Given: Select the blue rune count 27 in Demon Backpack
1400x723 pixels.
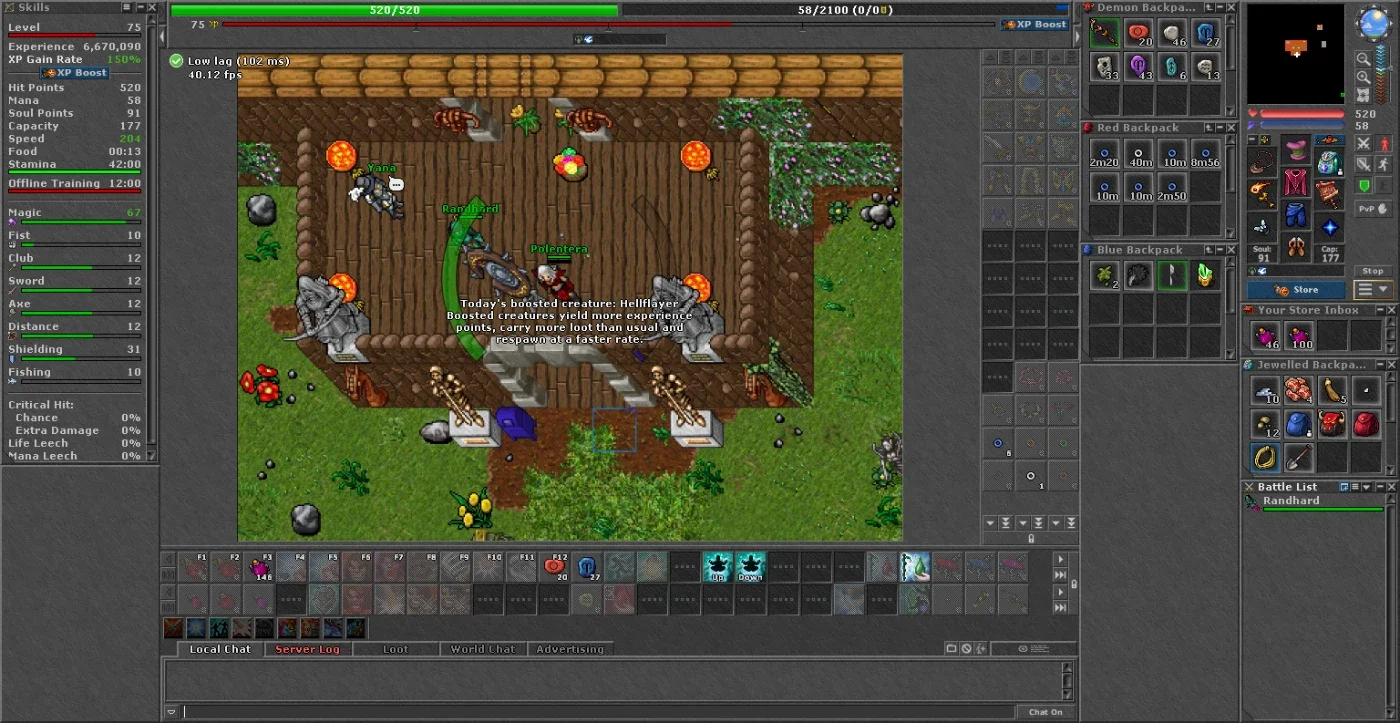Looking at the screenshot, I should pyautogui.click(x=1206, y=33).
